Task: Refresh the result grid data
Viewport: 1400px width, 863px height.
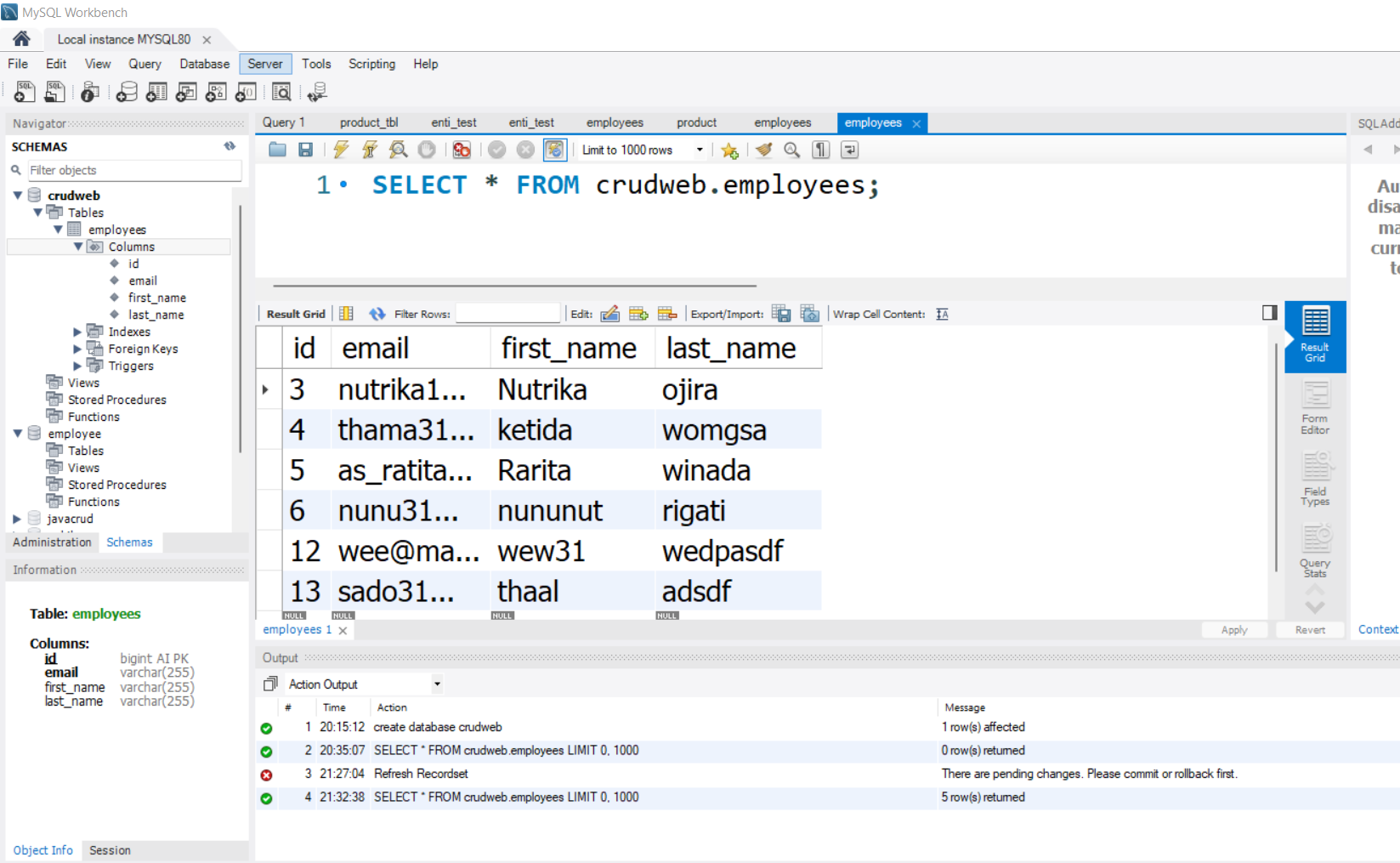Action: [x=377, y=314]
